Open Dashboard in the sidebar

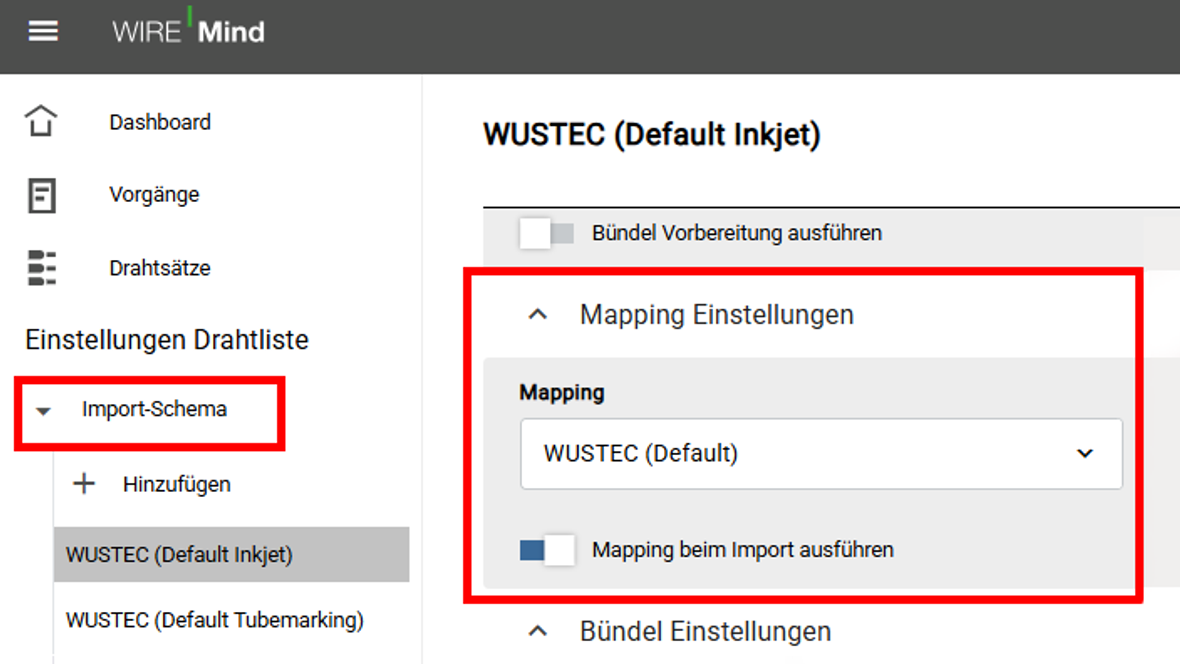(x=160, y=122)
